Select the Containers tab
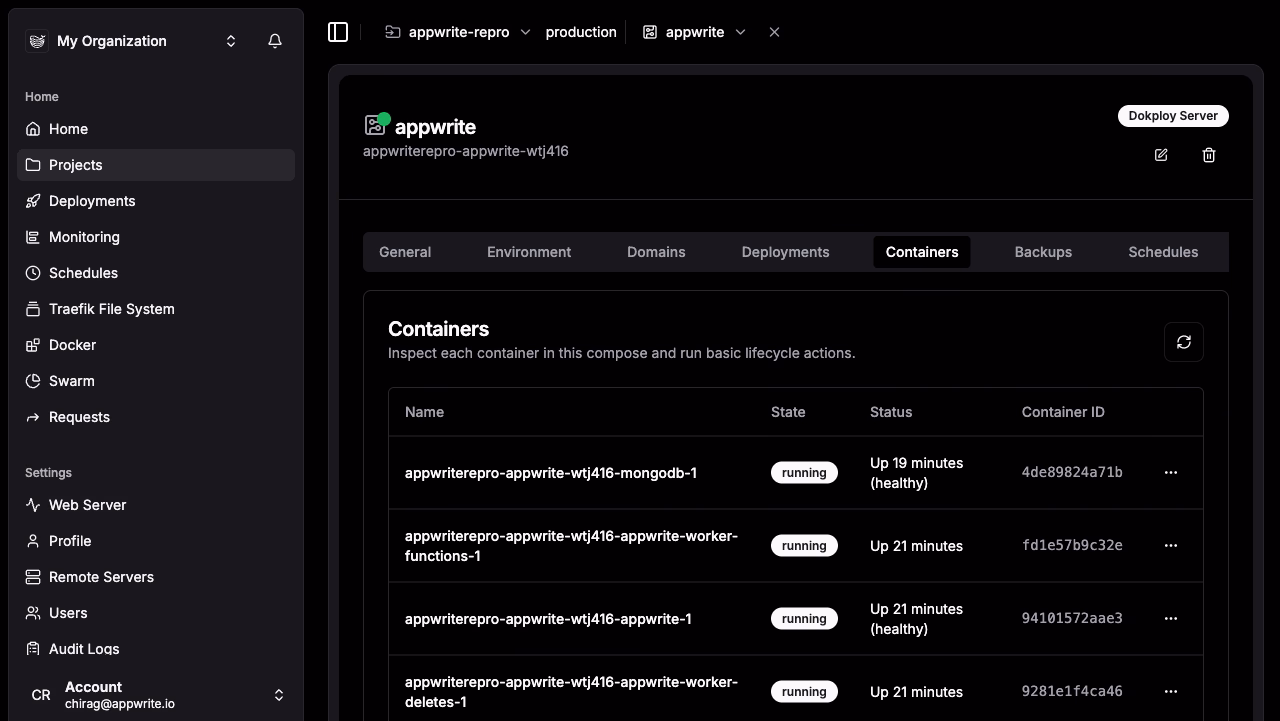This screenshot has width=1280, height=721. coord(922,252)
